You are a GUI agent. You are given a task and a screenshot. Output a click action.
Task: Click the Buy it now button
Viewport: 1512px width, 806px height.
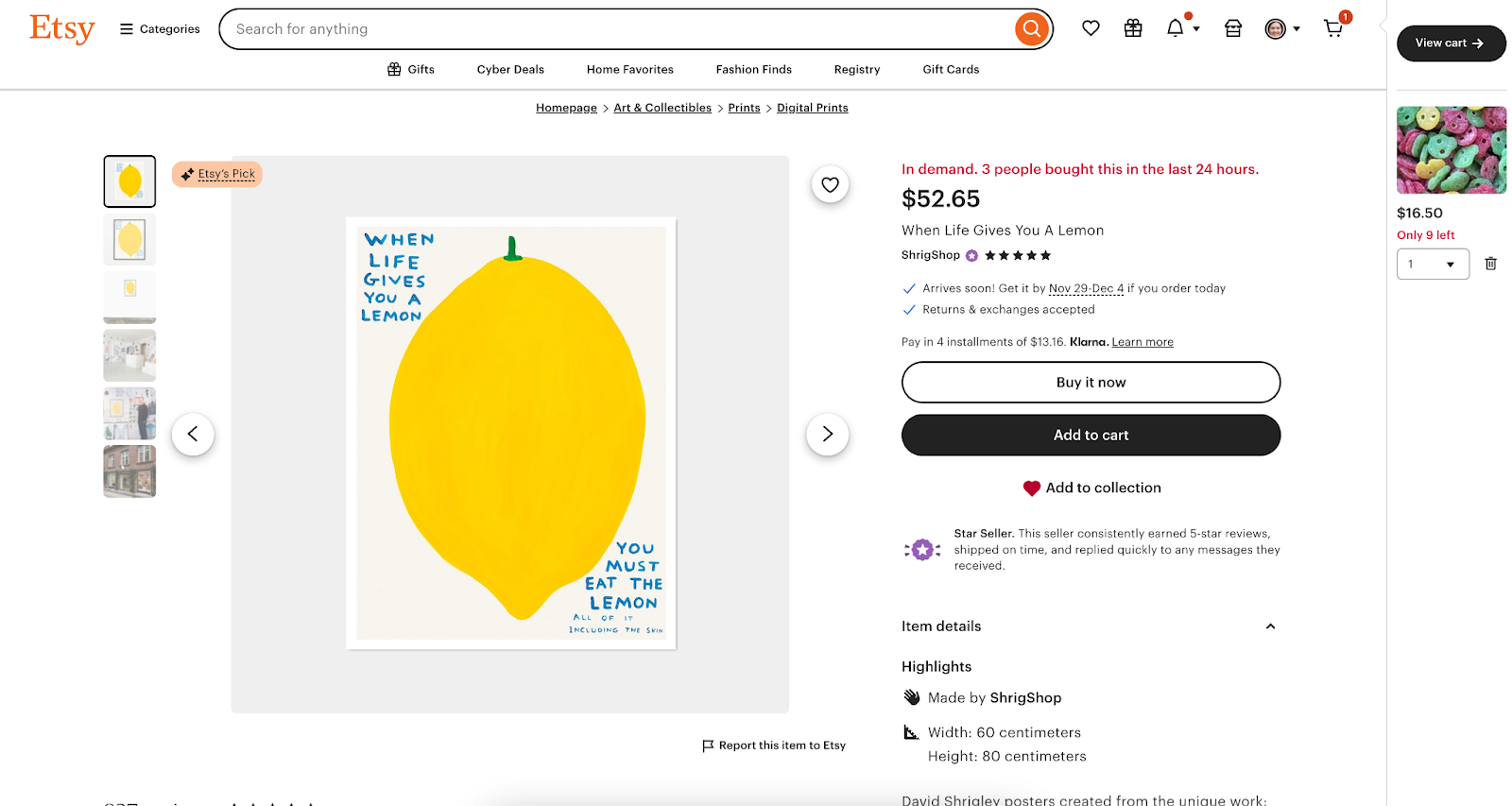pyautogui.click(x=1091, y=382)
